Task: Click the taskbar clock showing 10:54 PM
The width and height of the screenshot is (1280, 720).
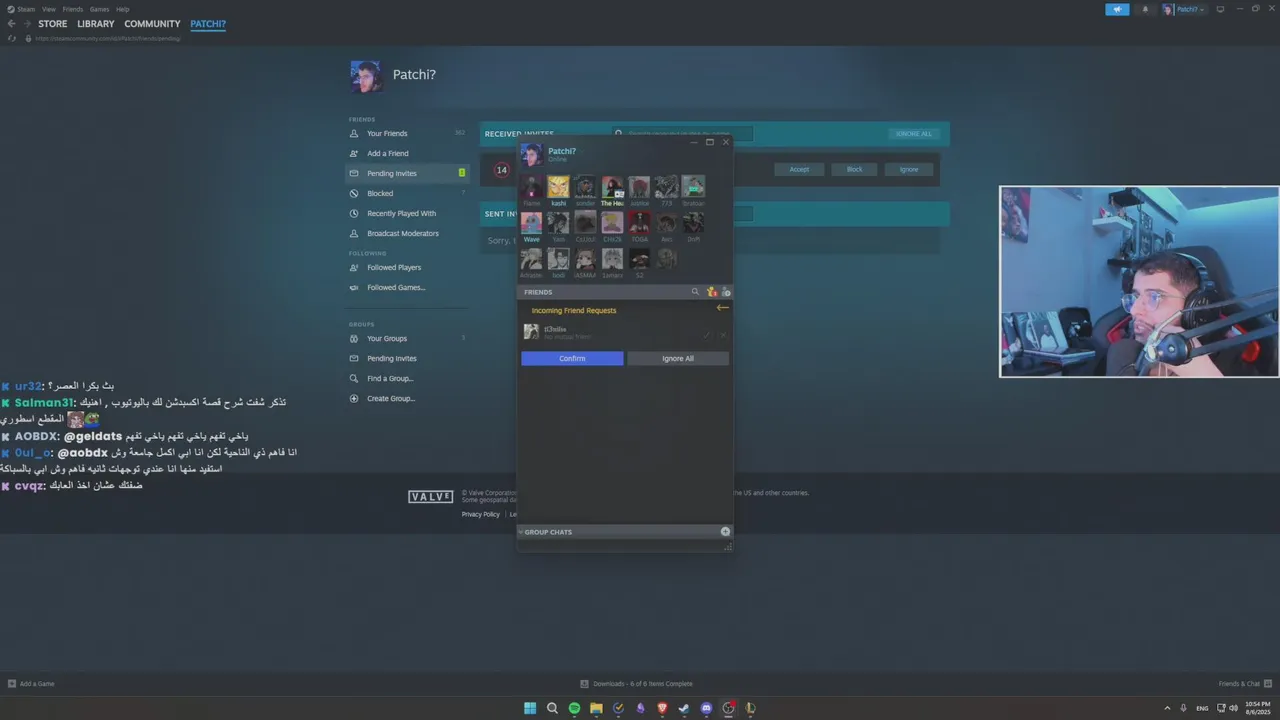Action: coord(1257,708)
